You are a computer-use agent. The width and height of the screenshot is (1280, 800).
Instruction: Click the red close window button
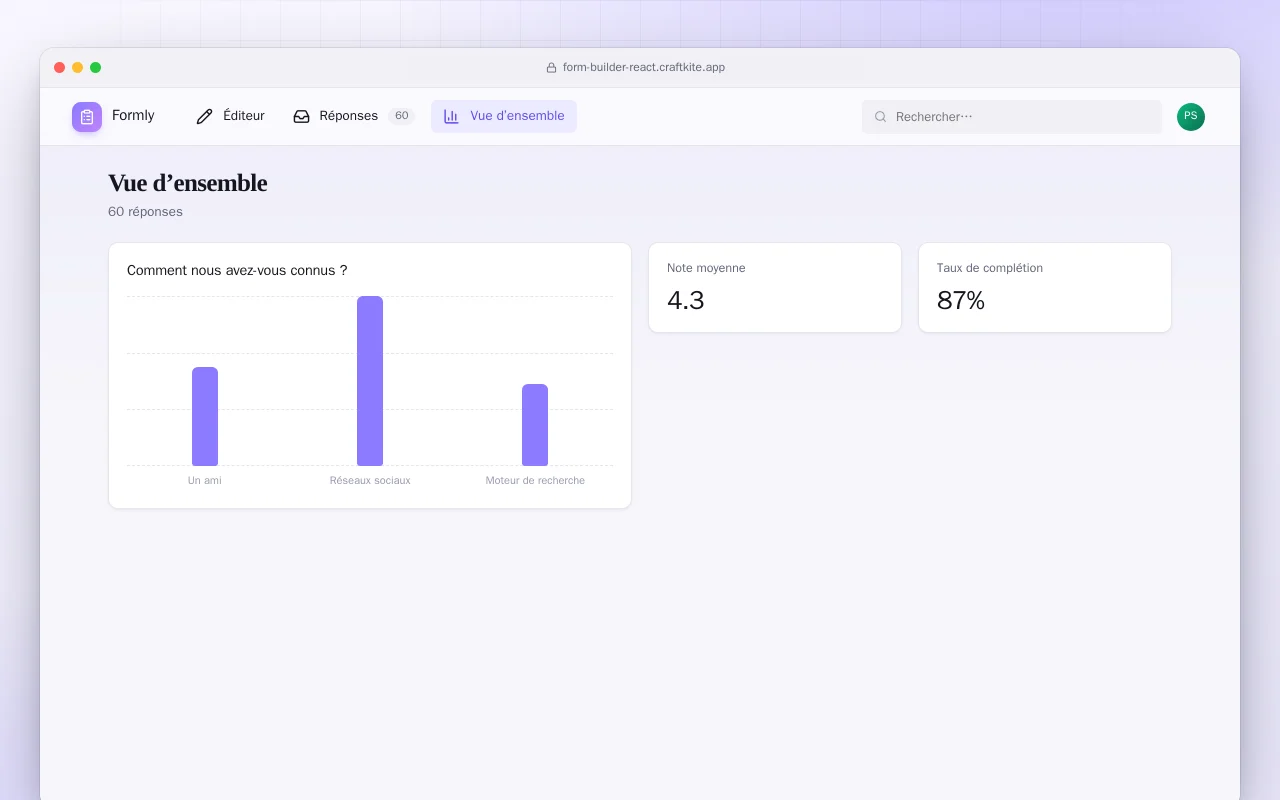tap(60, 68)
